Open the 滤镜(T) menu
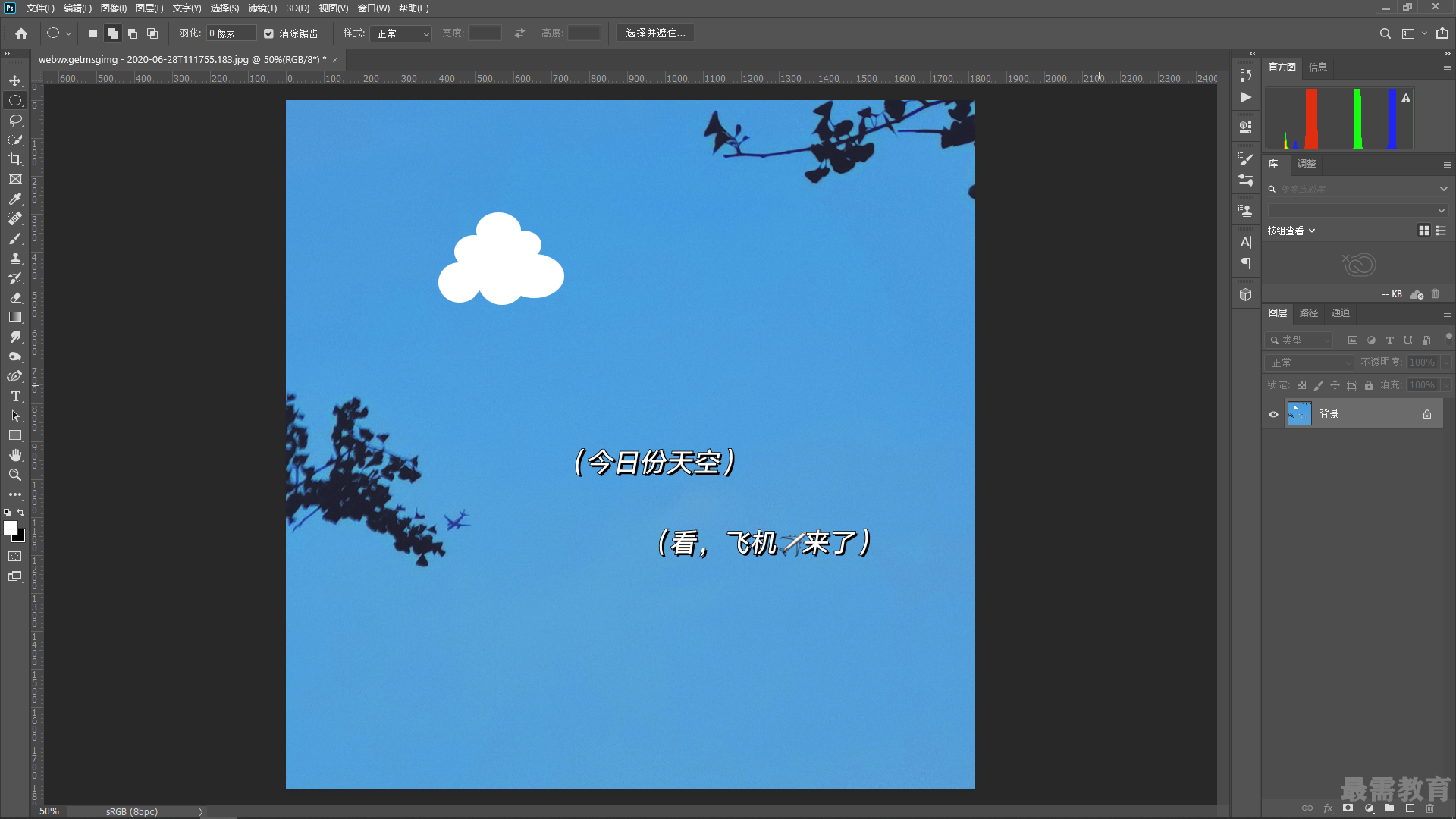Image resolution: width=1456 pixels, height=819 pixels. 262,8
